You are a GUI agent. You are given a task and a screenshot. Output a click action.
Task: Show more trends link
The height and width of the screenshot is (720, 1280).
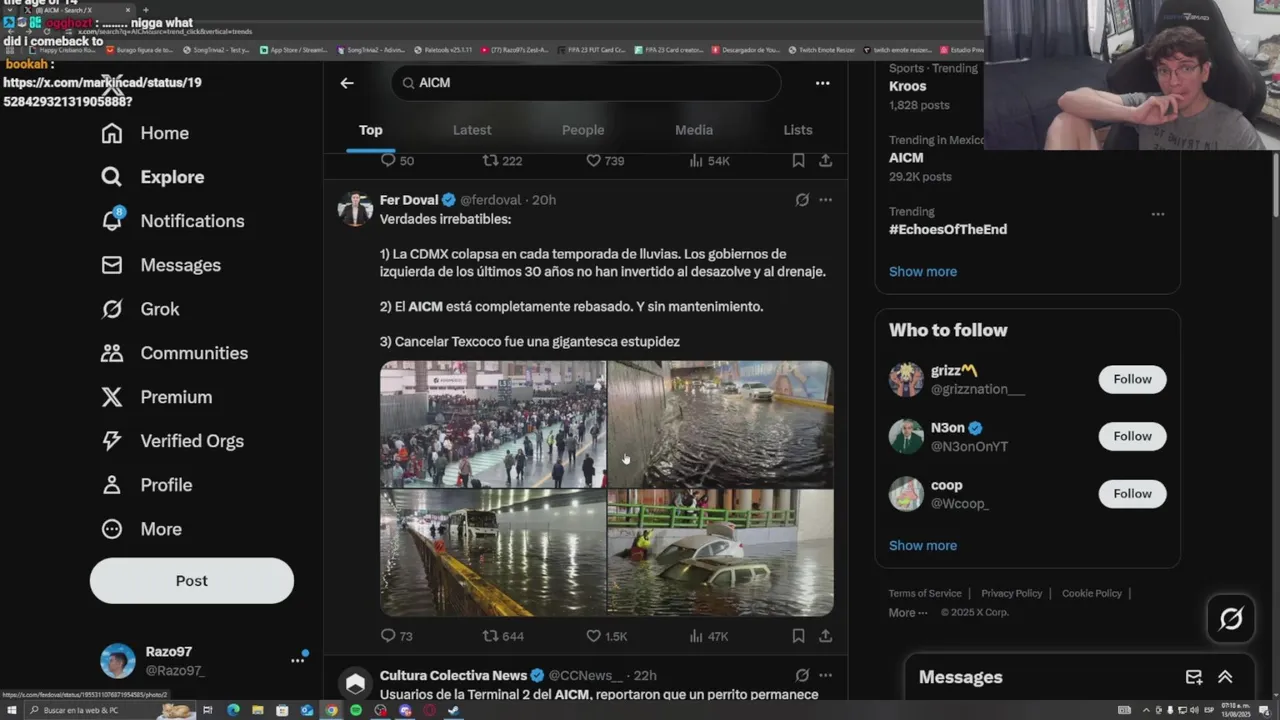(923, 272)
